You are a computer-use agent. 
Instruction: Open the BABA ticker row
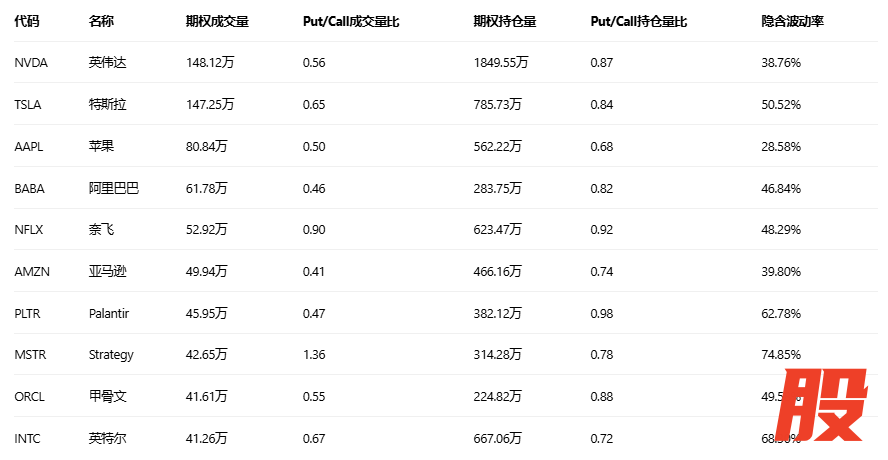(x=30, y=188)
